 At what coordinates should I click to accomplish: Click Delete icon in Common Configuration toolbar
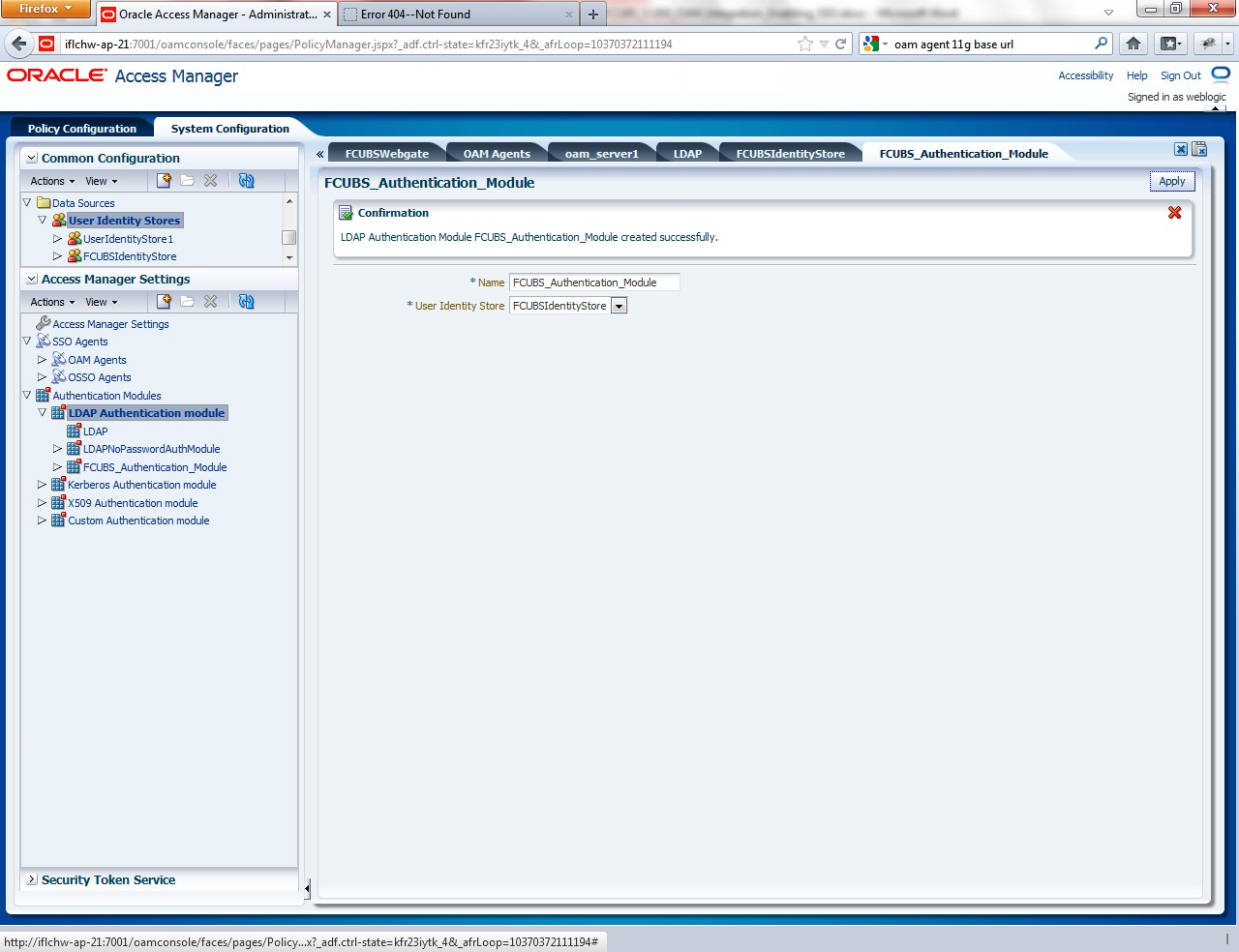[210, 181]
